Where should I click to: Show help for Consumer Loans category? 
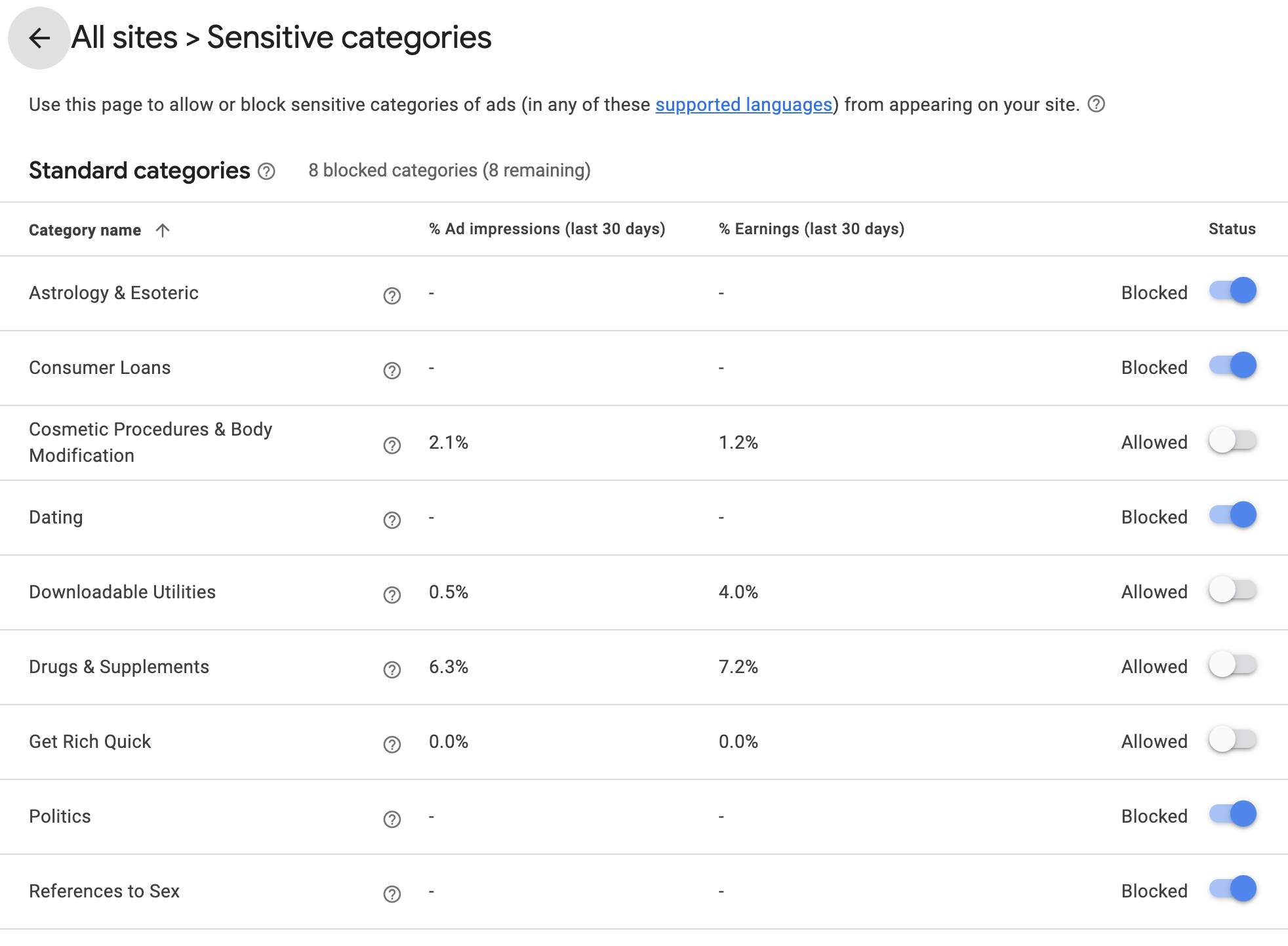392,371
